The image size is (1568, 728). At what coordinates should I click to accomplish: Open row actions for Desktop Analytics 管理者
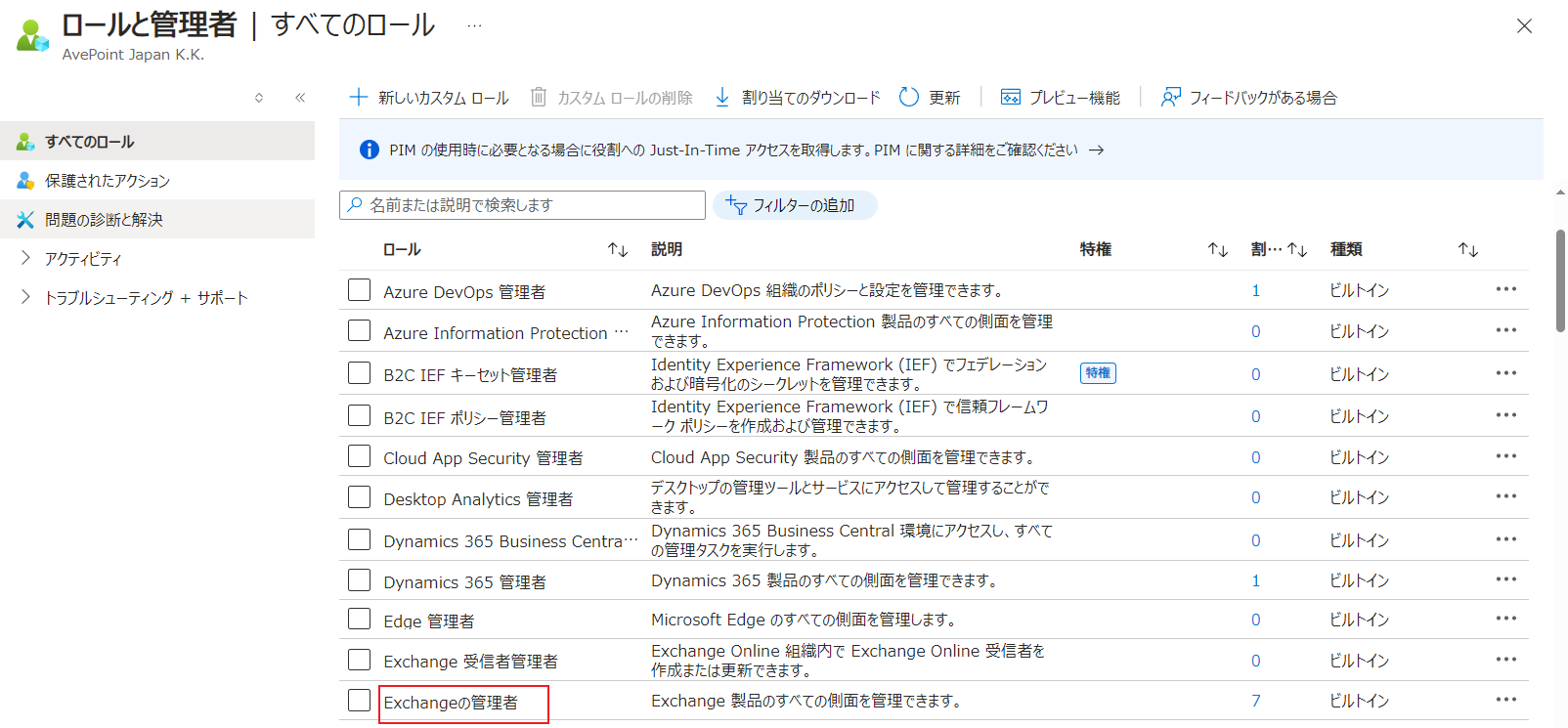click(x=1506, y=496)
